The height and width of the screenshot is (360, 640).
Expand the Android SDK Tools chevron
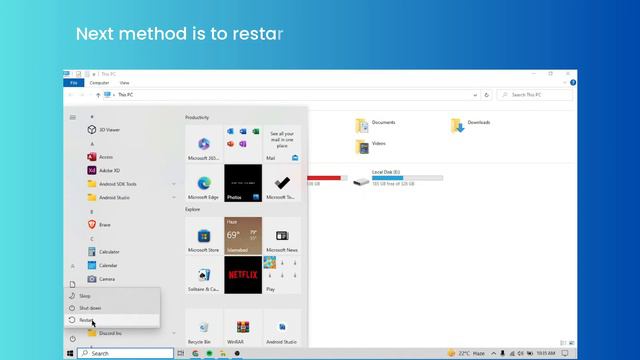174,184
